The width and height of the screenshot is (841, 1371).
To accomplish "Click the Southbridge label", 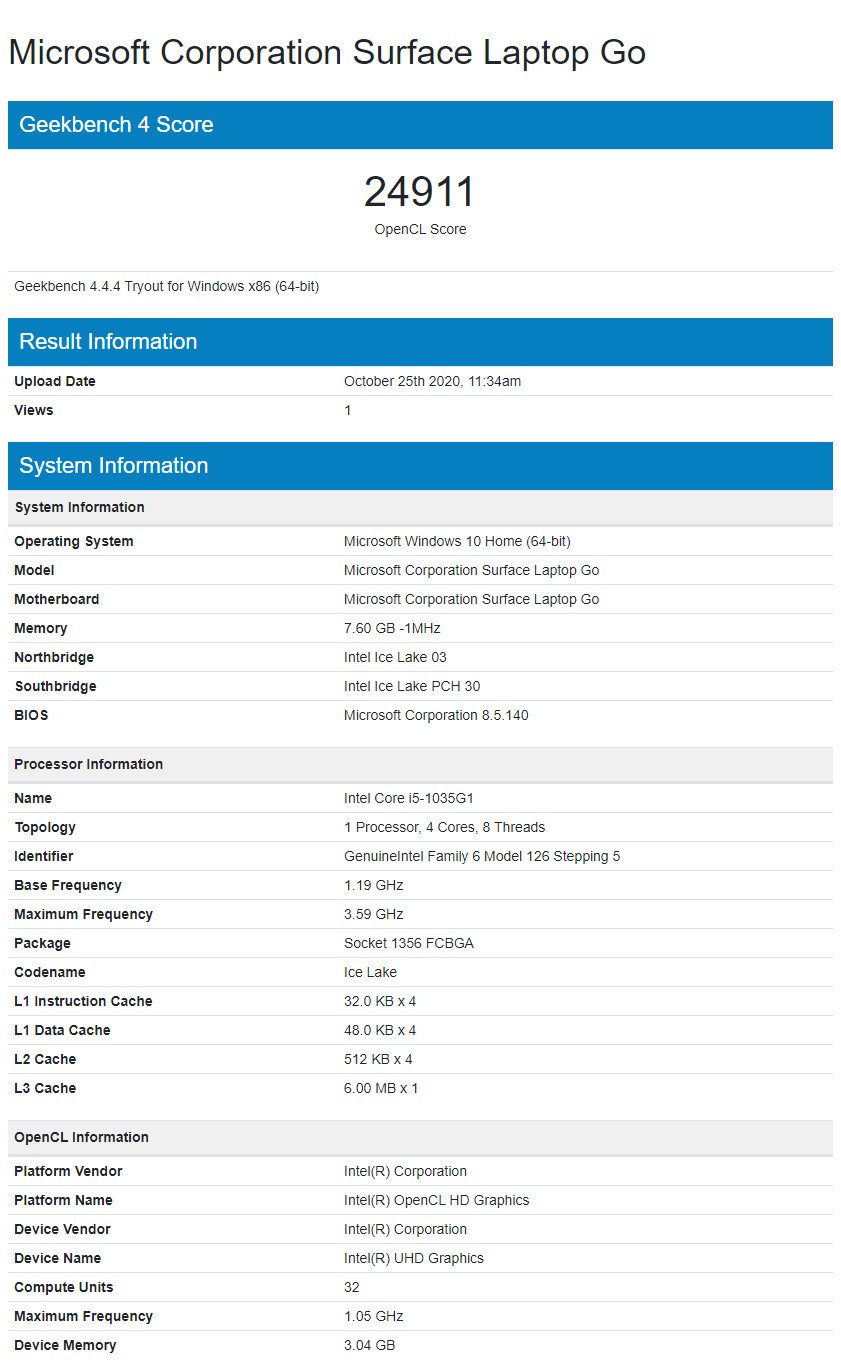I will tap(55, 686).
